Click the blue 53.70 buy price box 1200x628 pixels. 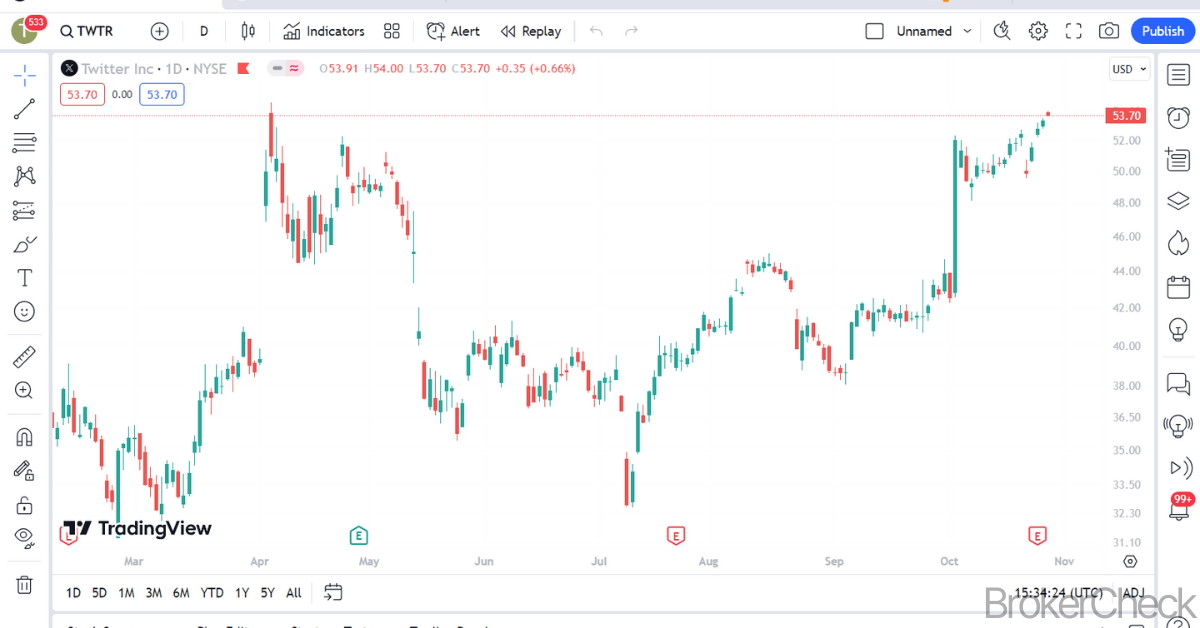point(161,95)
